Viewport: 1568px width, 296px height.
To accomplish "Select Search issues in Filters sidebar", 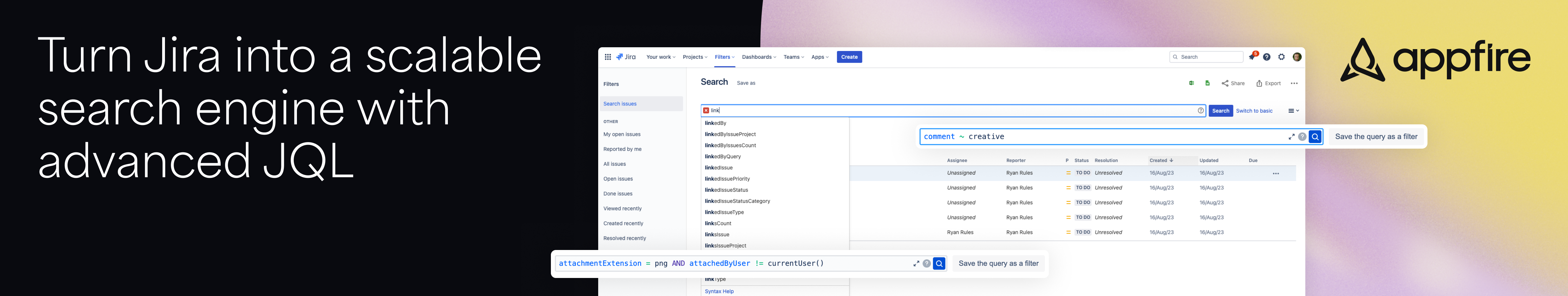I will (641, 104).
